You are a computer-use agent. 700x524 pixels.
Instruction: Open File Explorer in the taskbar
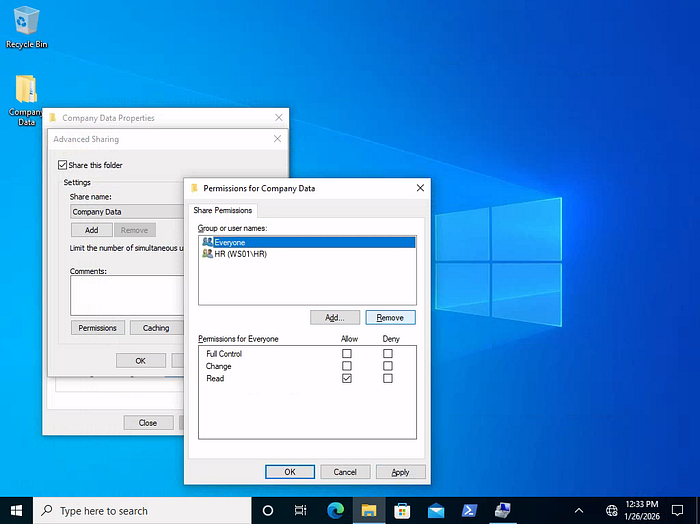[x=369, y=510]
